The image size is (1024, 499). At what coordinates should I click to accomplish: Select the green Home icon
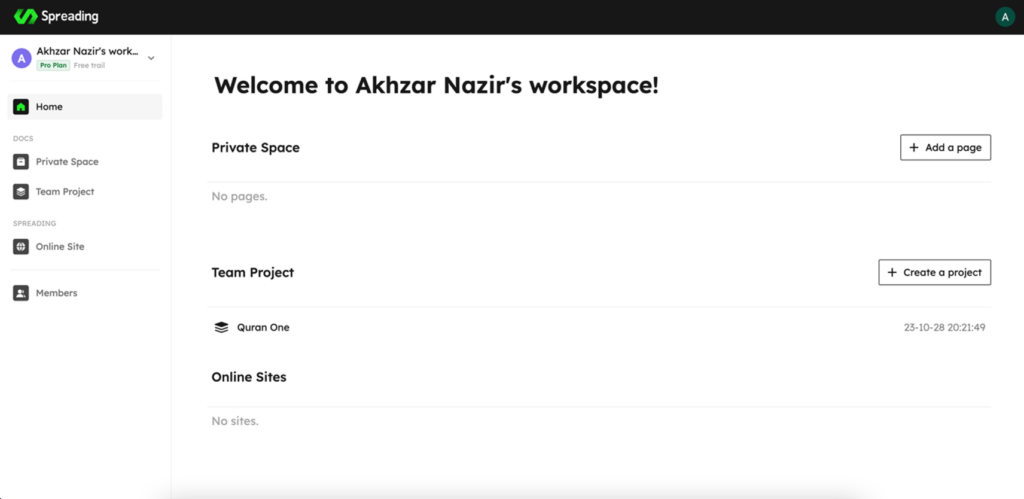coord(21,106)
